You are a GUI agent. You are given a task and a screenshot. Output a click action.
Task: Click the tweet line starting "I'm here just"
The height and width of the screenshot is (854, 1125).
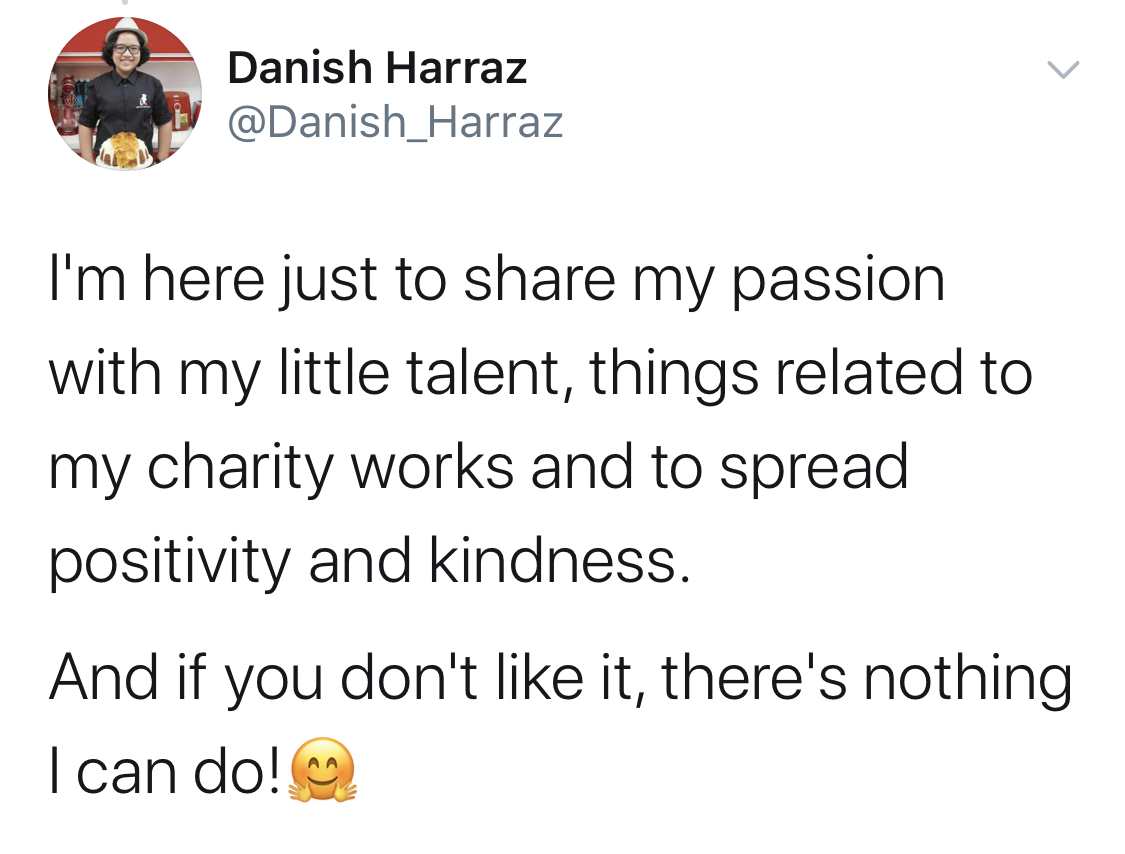(497, 281)
